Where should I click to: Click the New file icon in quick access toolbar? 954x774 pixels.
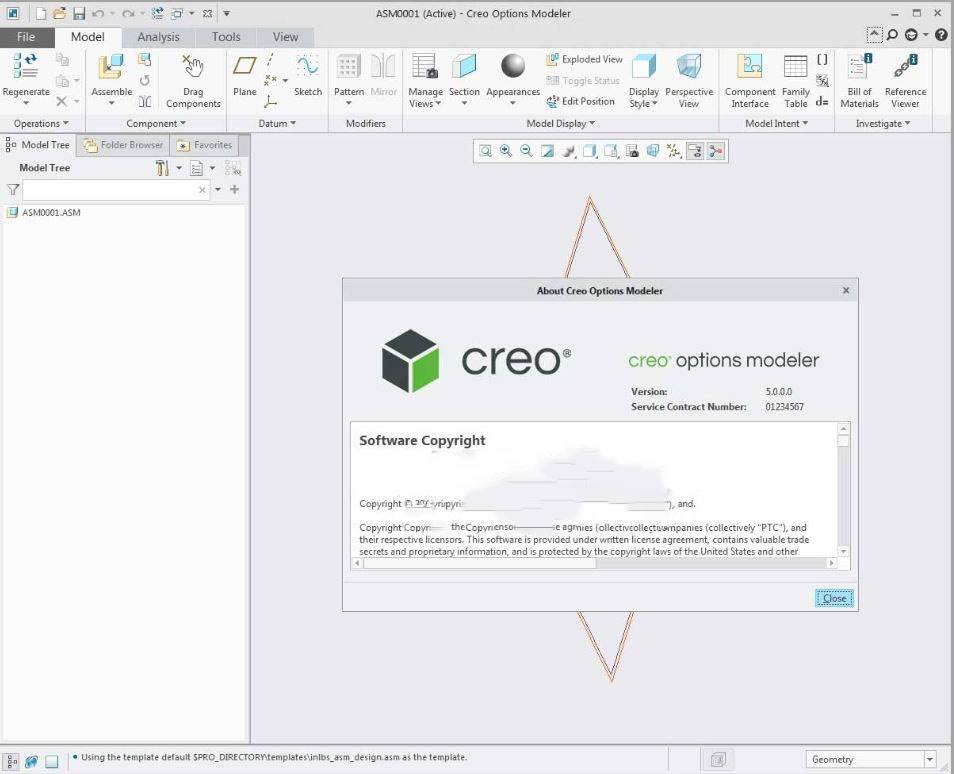[41, 13]
